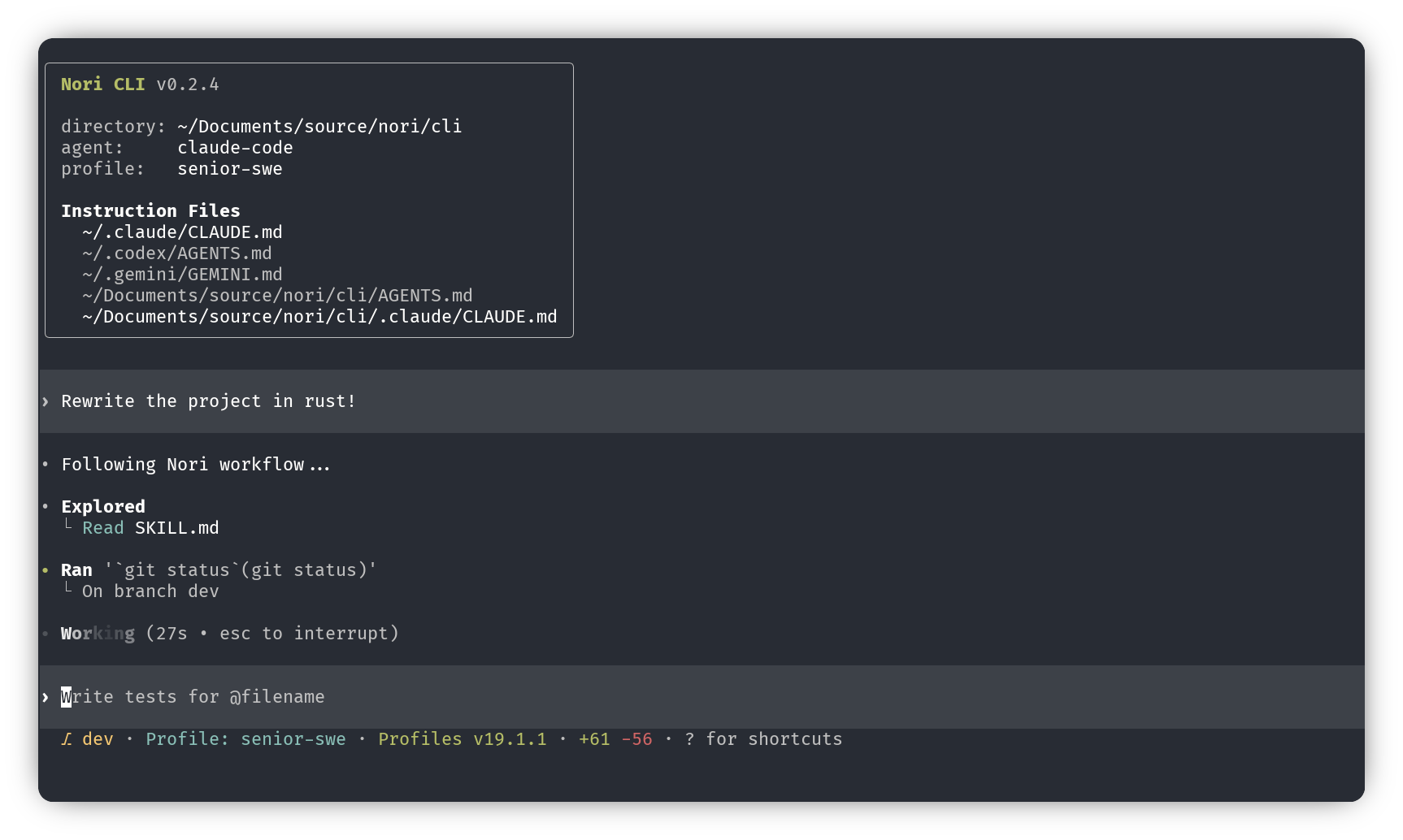
Task: Click the git branch icon before dev
Action: click(67, 739)
